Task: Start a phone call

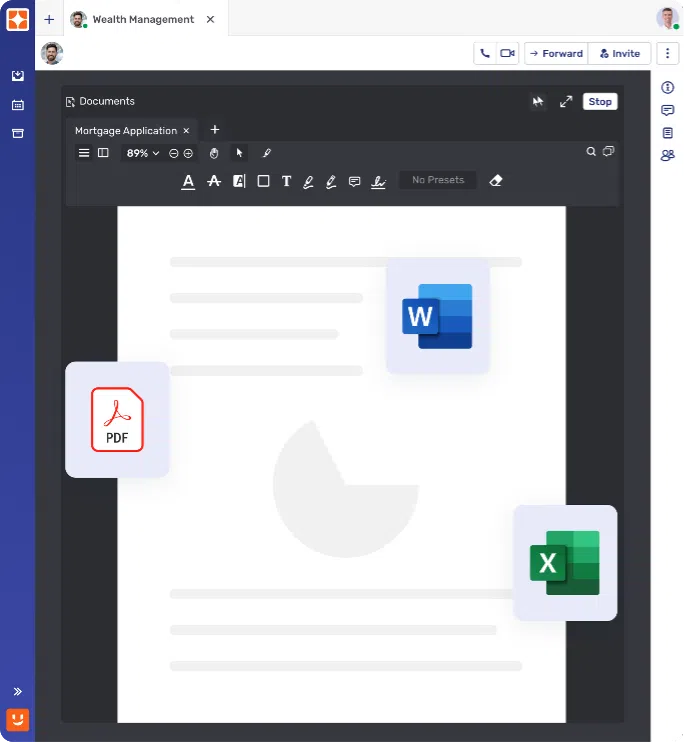Action: tap(485, 53)
